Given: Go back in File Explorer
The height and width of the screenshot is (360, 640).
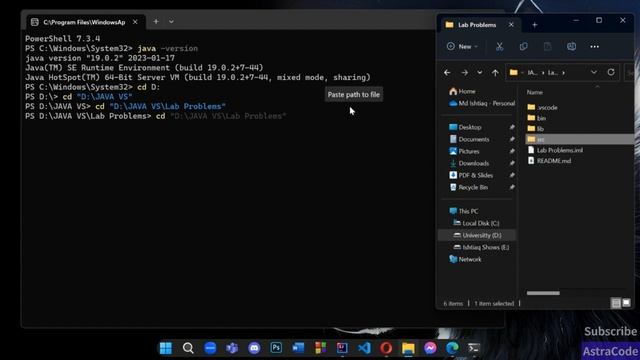Looking at the screenshot, I should pos(447,73).
